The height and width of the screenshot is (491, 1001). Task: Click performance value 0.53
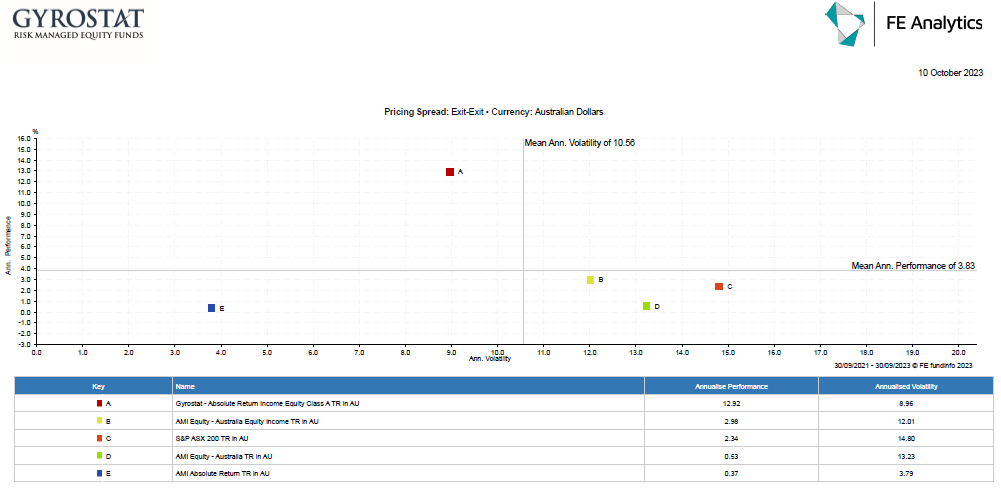(x=732, y=456)
